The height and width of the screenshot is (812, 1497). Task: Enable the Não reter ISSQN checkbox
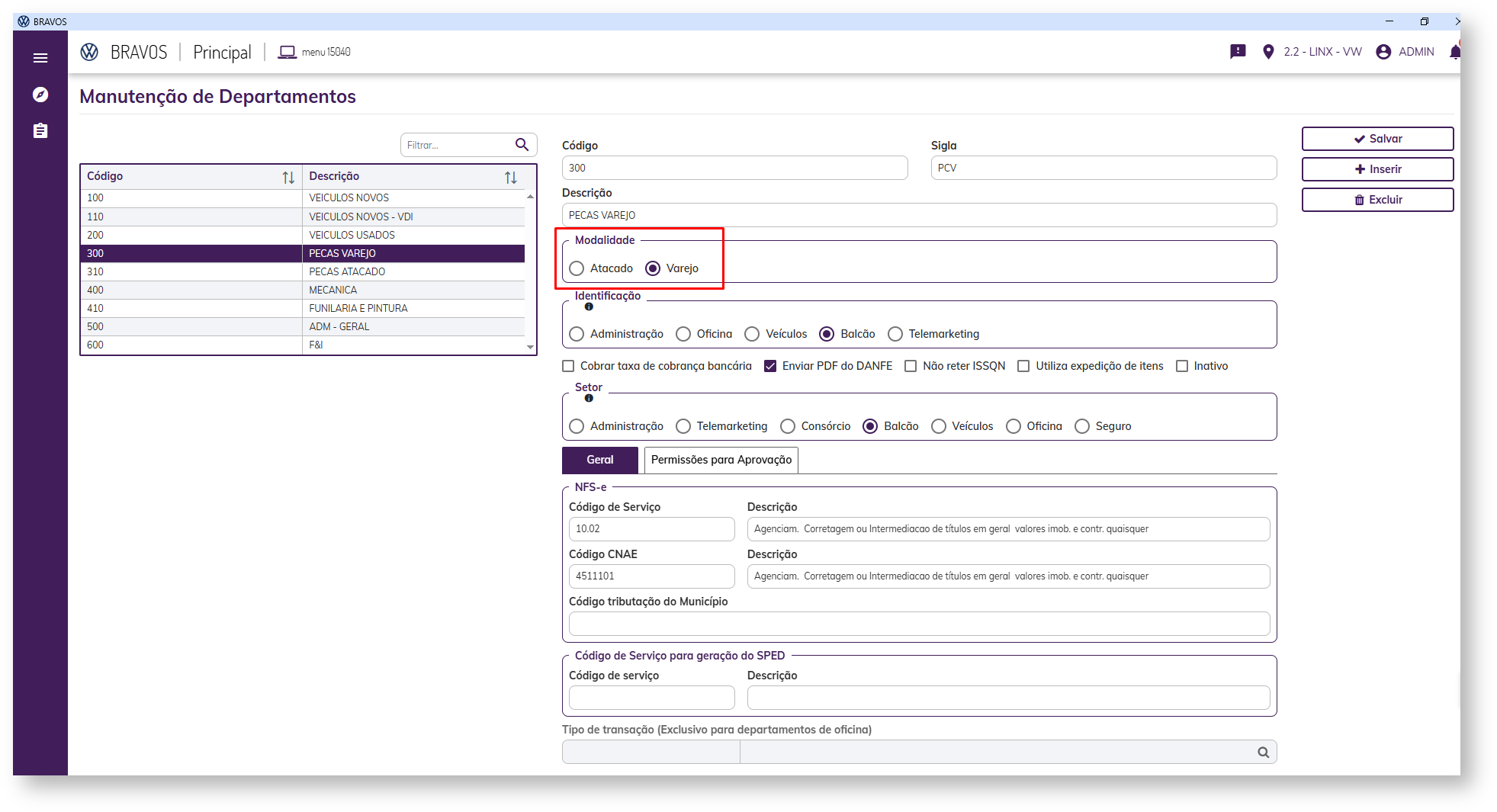click(911, 366)
